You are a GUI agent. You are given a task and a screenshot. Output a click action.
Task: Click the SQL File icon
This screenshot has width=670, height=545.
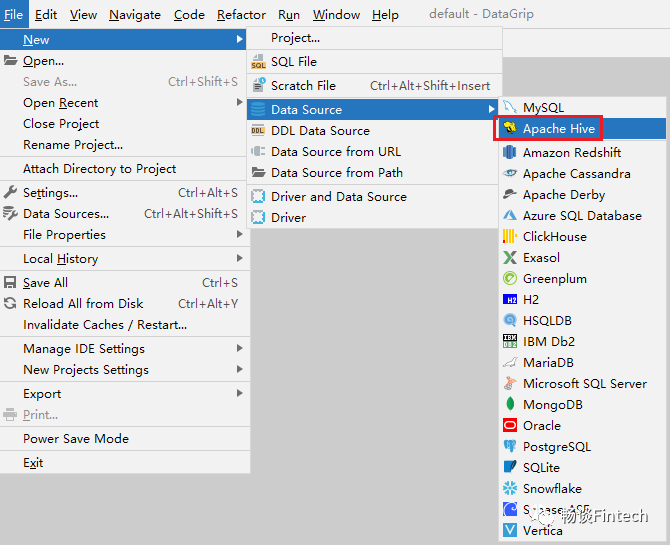pyautogui.click(x=258, y=62)
